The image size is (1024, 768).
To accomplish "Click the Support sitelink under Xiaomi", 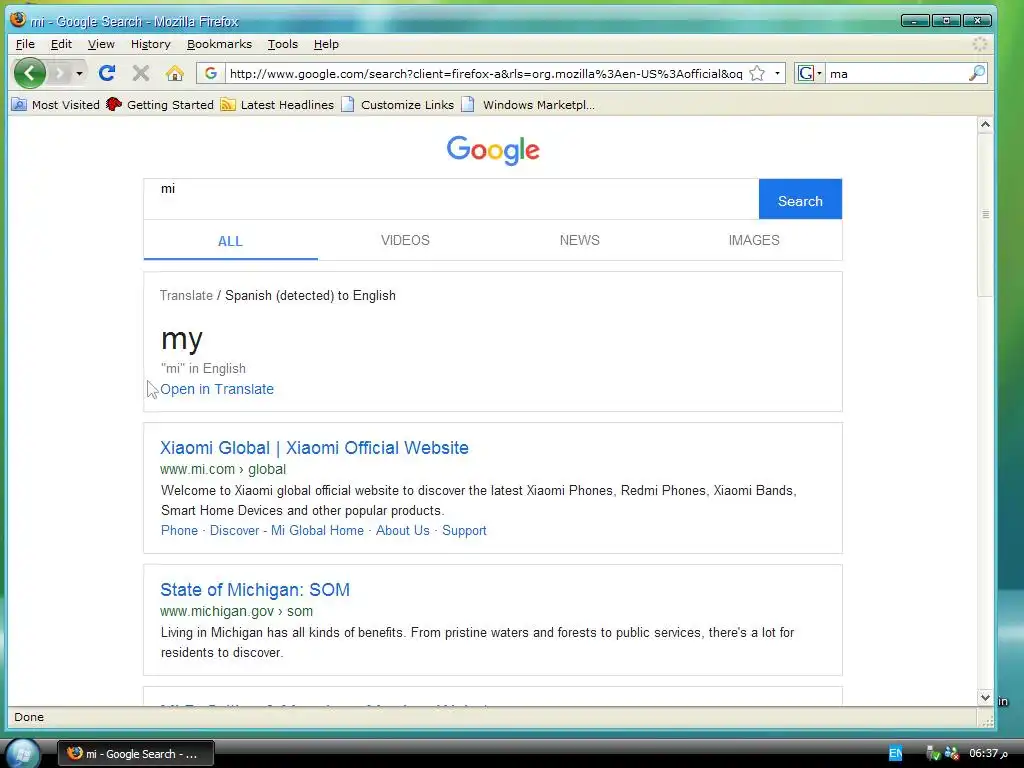I will [464, 530].
